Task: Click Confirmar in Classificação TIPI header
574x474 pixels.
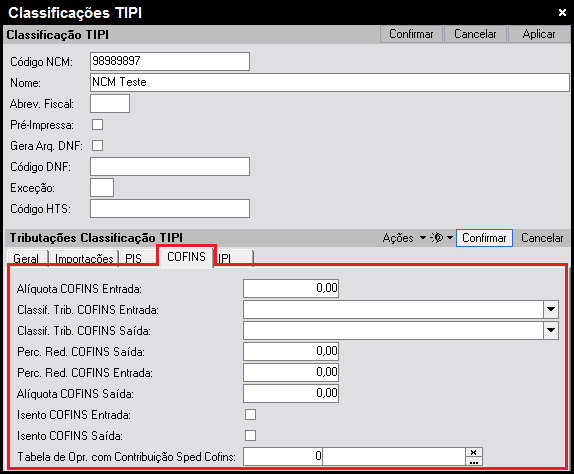Action: coord(411,34)
